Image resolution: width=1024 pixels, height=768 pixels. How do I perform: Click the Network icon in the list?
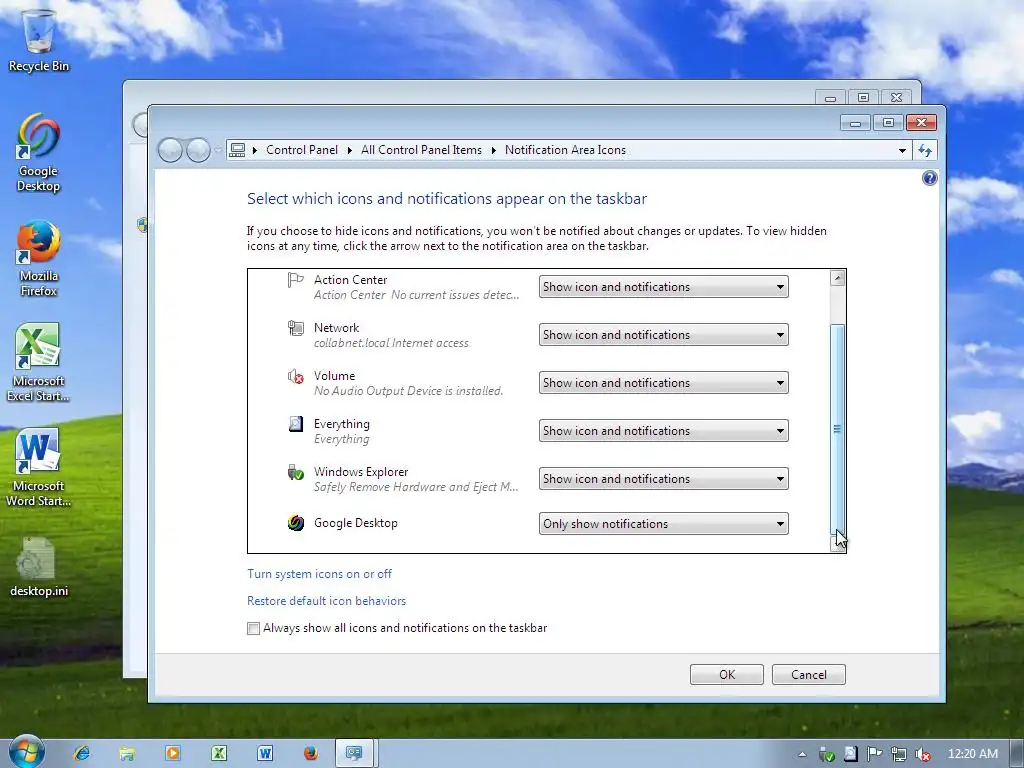pyautogui.click(x=296, y=328)
